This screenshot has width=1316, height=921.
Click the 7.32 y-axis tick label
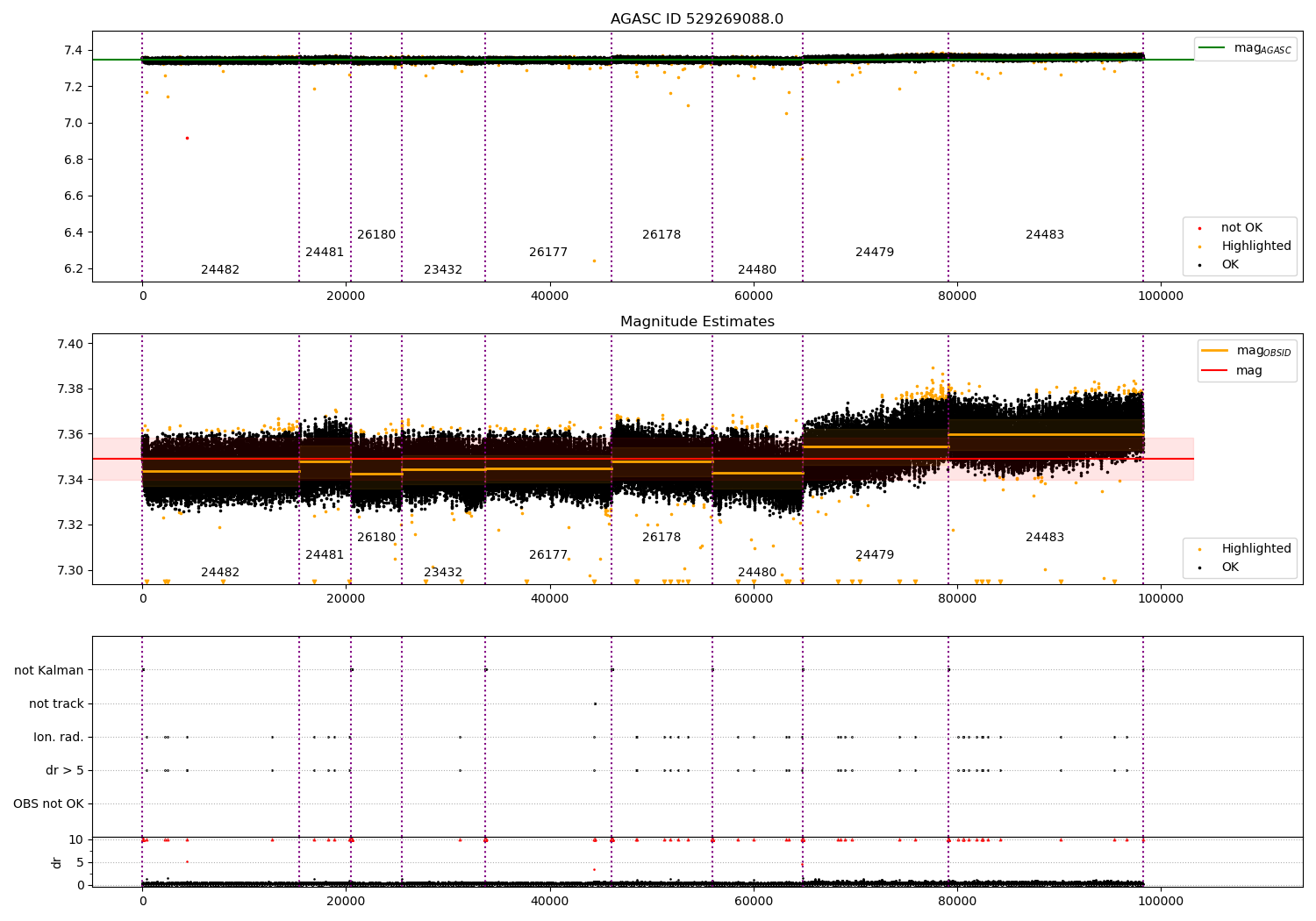pos(70,525)
